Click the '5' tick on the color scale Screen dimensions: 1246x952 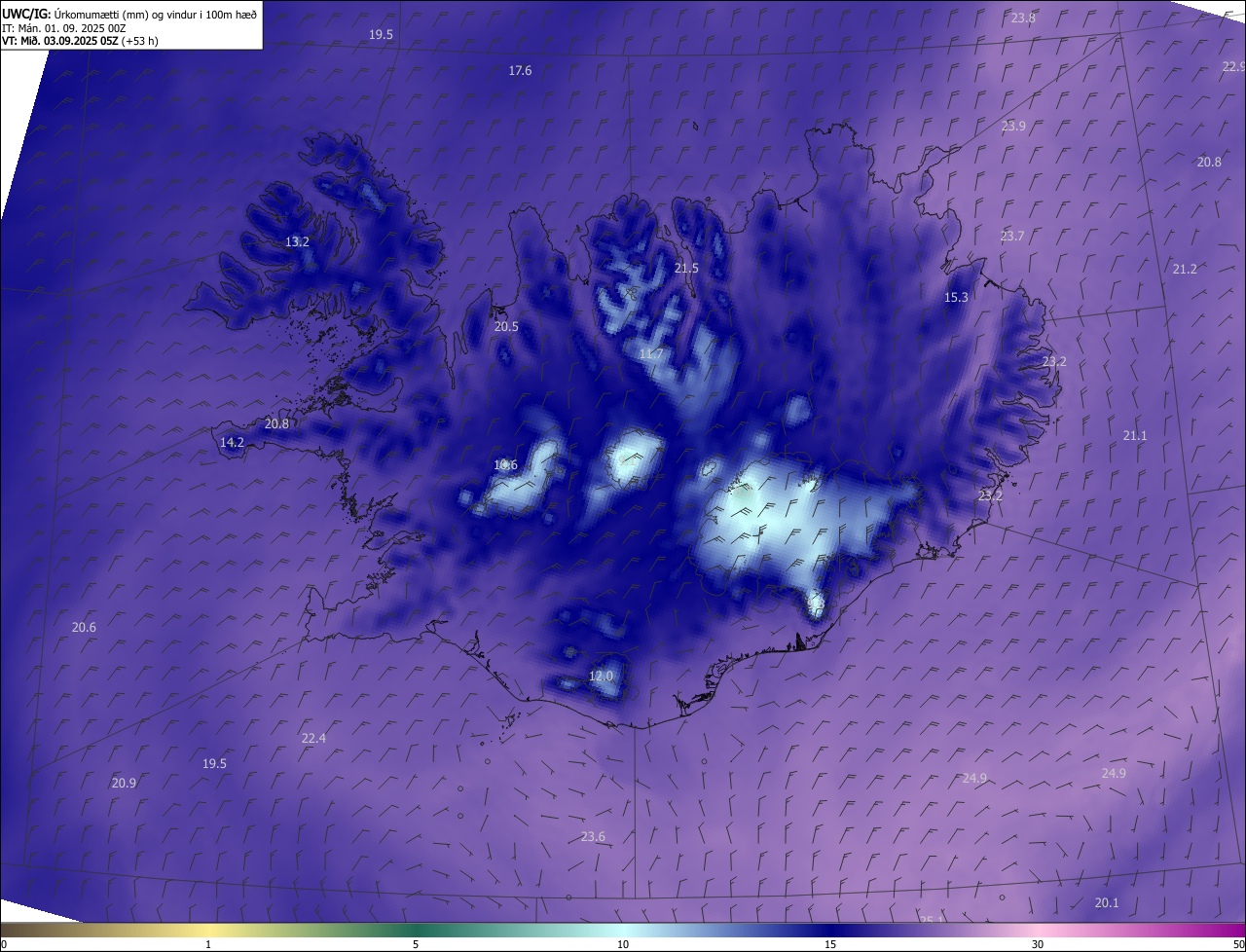coord(416,945)
